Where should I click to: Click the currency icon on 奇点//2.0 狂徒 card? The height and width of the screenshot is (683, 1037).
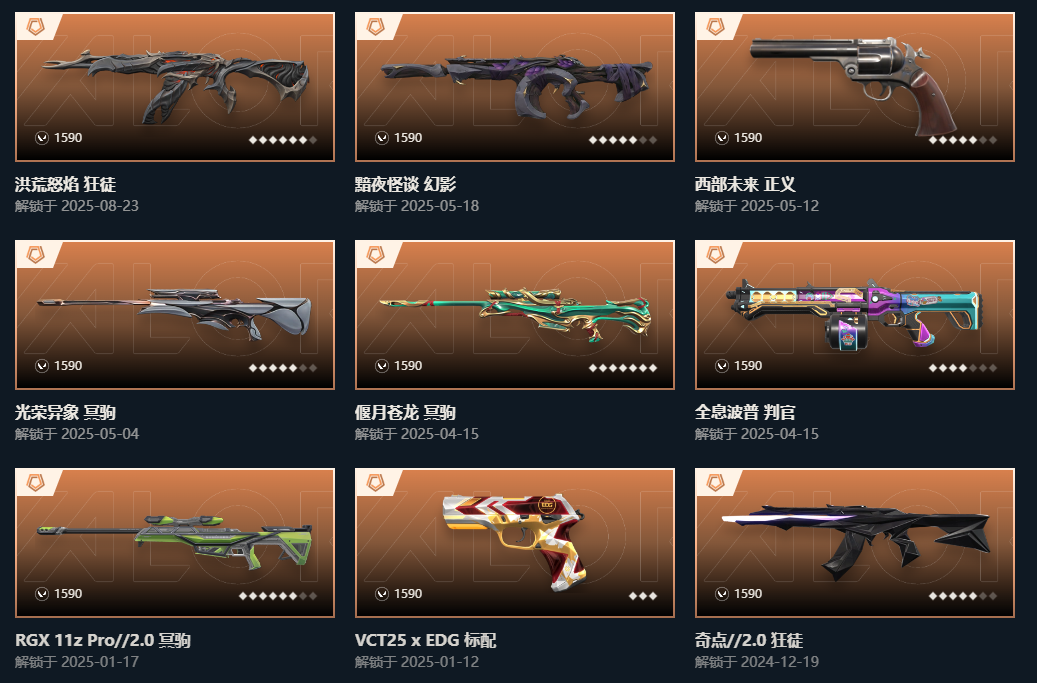[722, 594]
